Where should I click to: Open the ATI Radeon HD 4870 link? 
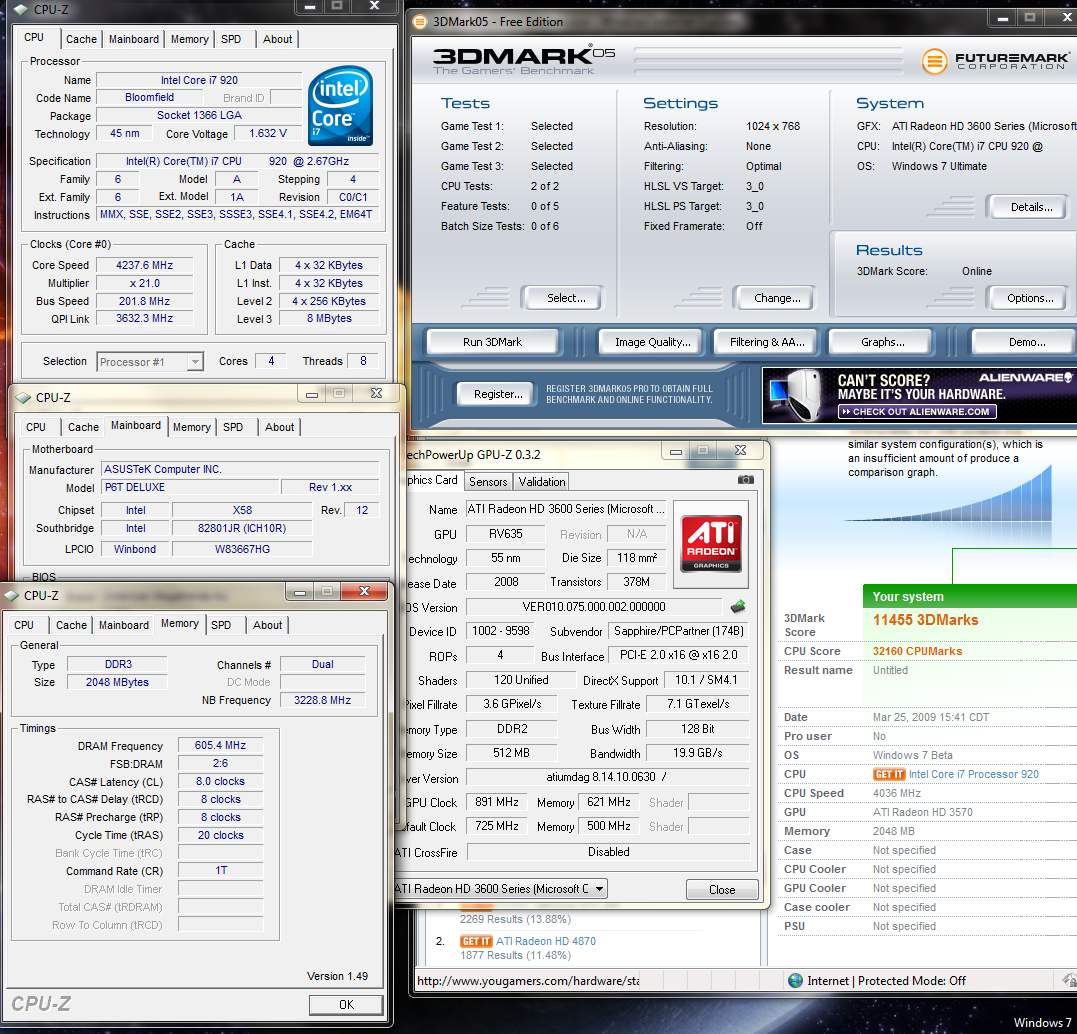pos(546,941)
